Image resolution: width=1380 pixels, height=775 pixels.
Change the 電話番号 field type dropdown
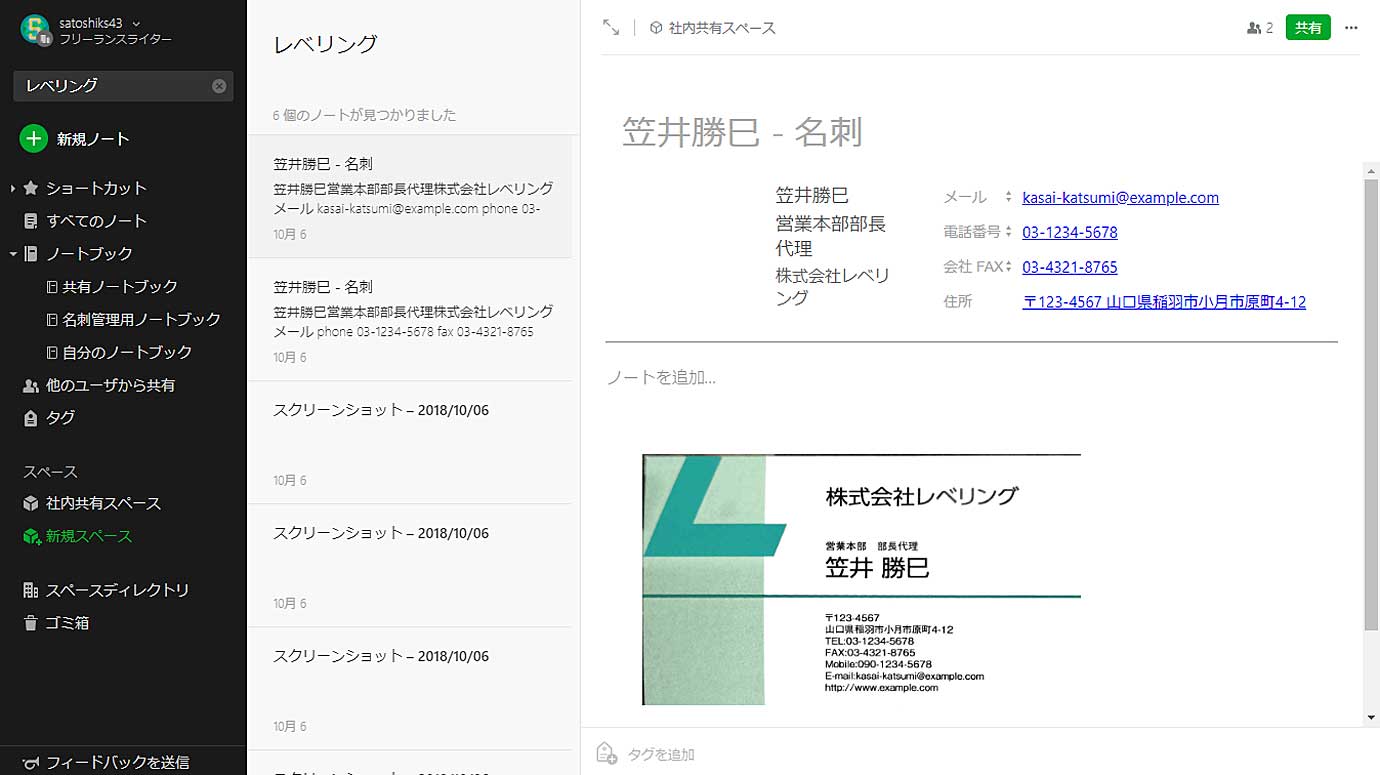(1009, 232)
